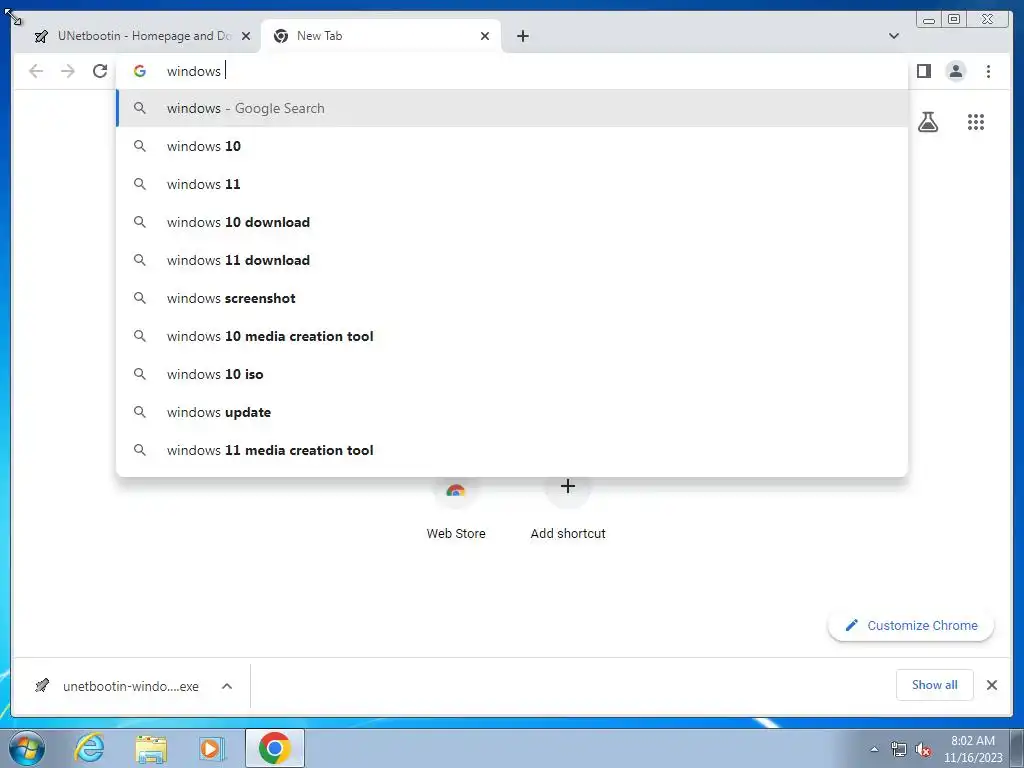Close the UNetbootin tab

pyautogui.click(x=246, y=36)
